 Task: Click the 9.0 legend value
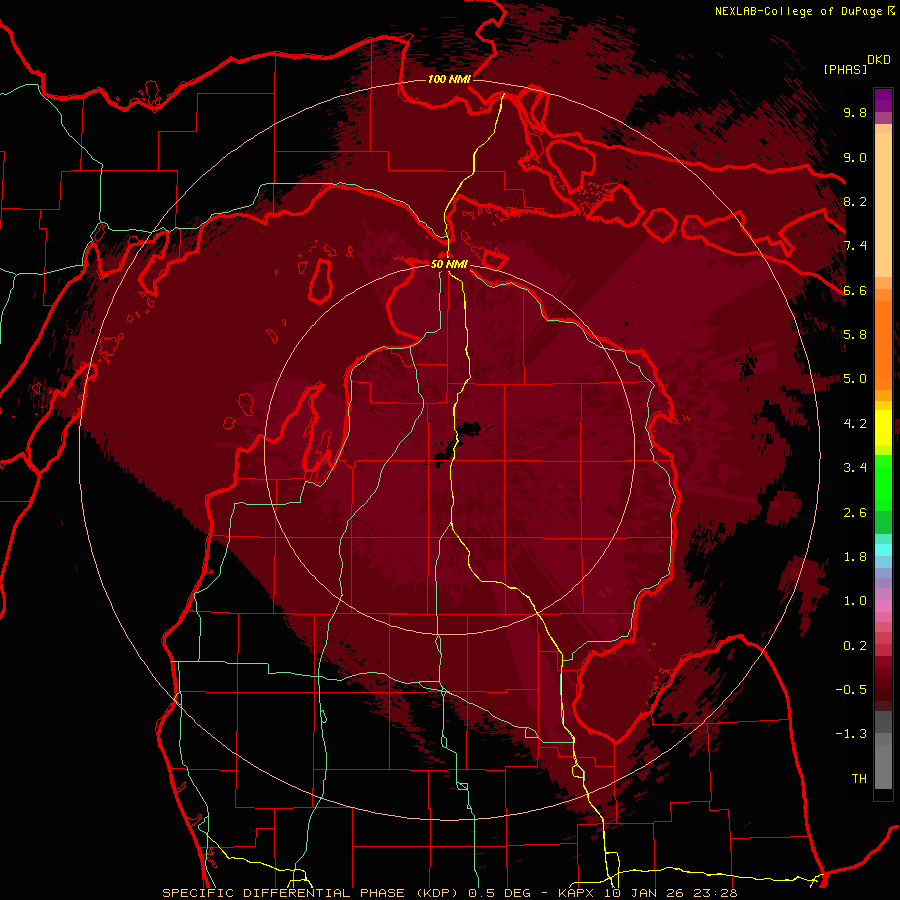tap(855, 157)
